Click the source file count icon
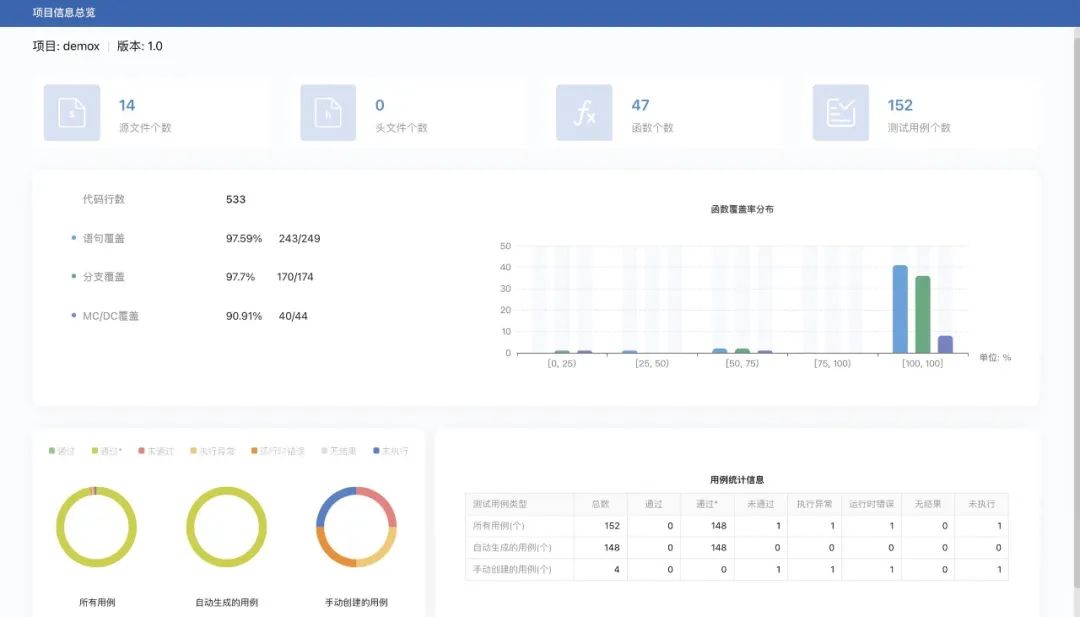 point(72,113)
